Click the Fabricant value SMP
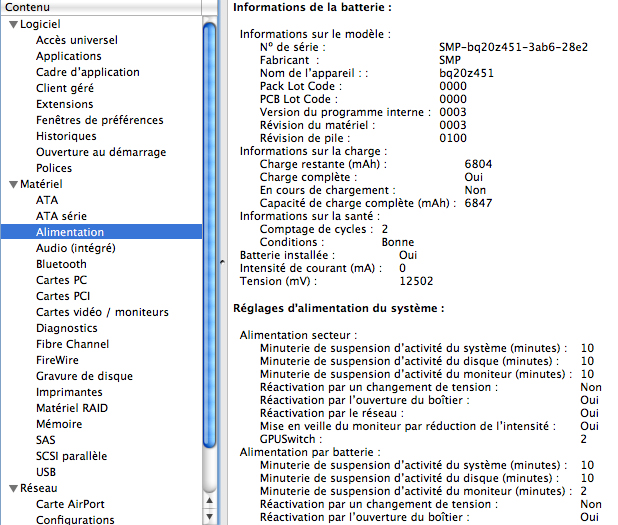This screenshot has width=618, height=525. pyautogui.click(x=450, y=60)
